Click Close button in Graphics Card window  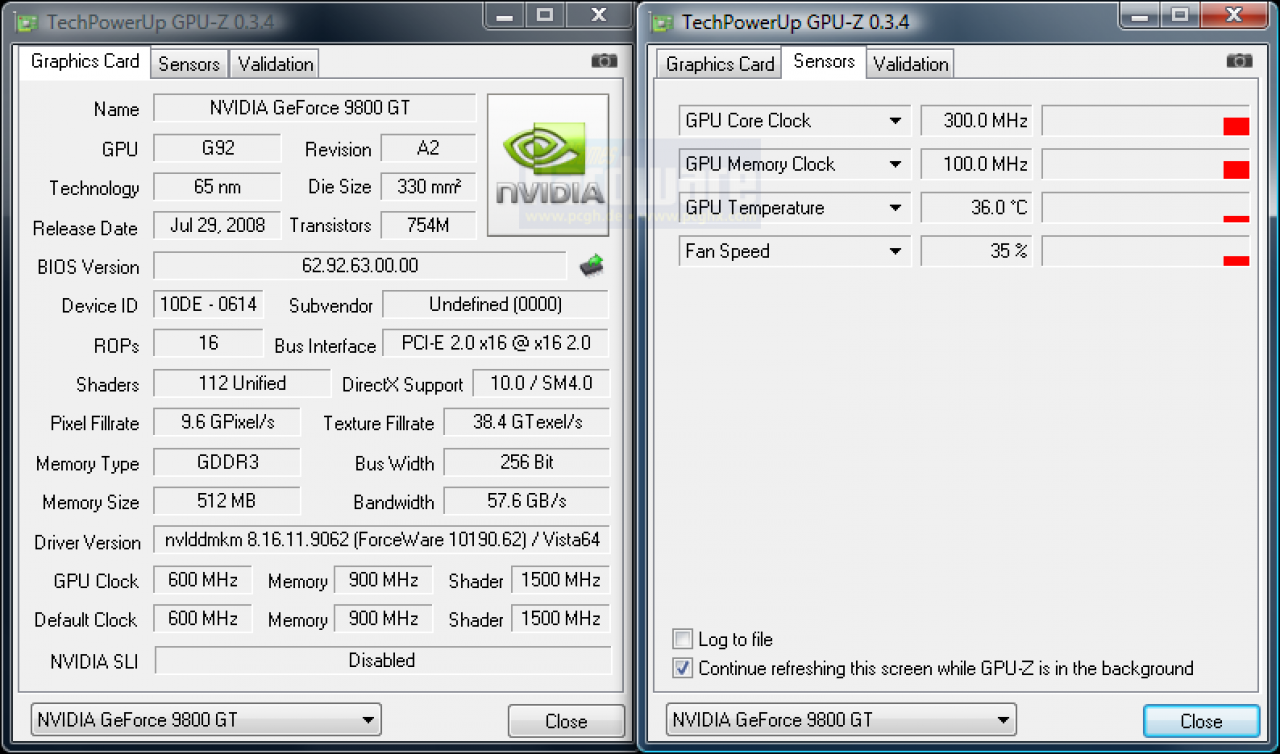(566, 721)
